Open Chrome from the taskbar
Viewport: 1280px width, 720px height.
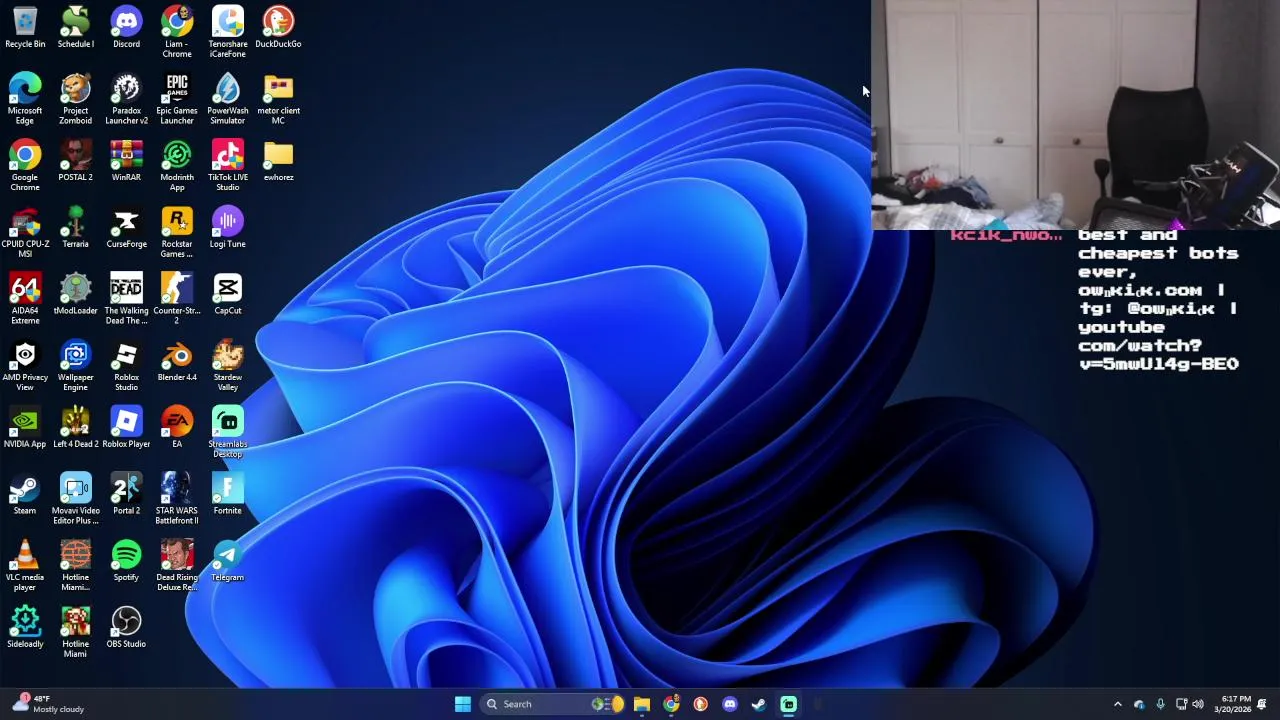pyautogui.click(x=671, y=704)
